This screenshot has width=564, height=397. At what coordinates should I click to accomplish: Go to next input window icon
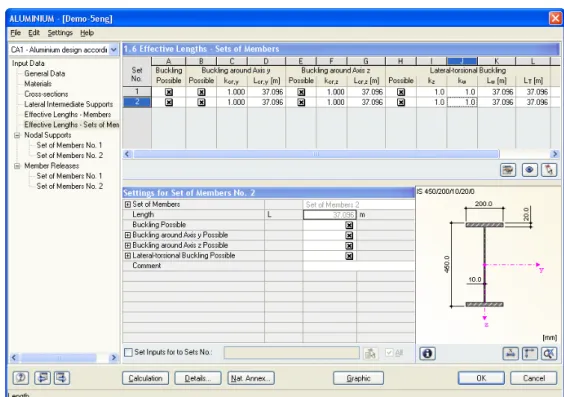point(62,378)
